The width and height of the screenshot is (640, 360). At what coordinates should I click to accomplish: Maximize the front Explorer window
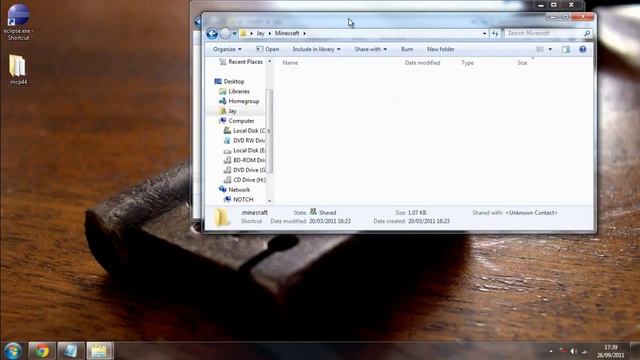coord(565,17)
